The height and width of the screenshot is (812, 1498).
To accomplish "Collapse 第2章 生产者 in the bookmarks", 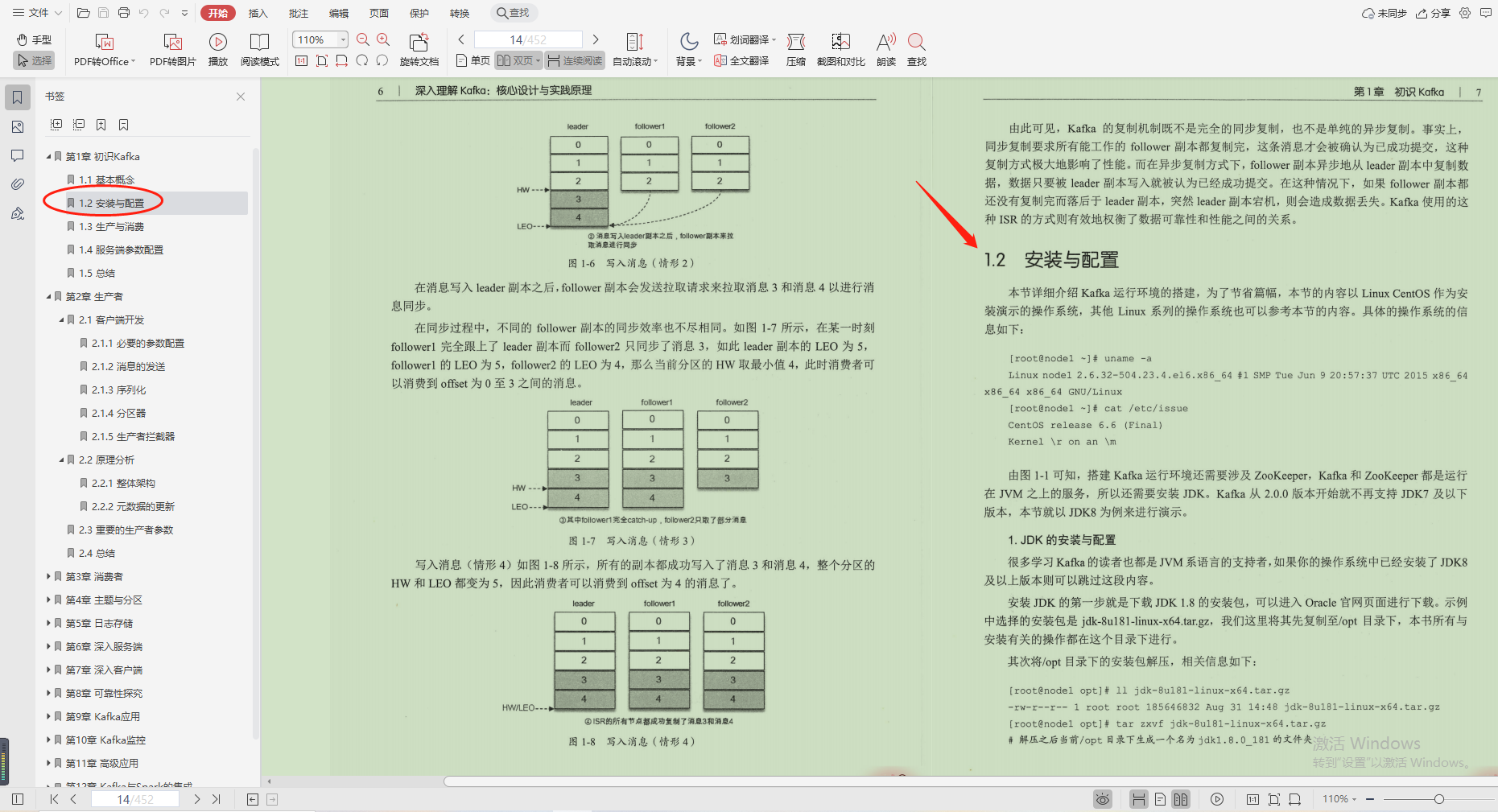I will (48, 296).
